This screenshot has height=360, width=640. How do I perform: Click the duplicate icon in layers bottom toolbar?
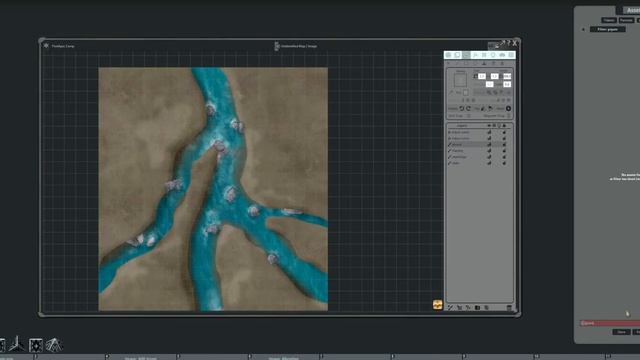pyautogui.click(x=487, y=307)
